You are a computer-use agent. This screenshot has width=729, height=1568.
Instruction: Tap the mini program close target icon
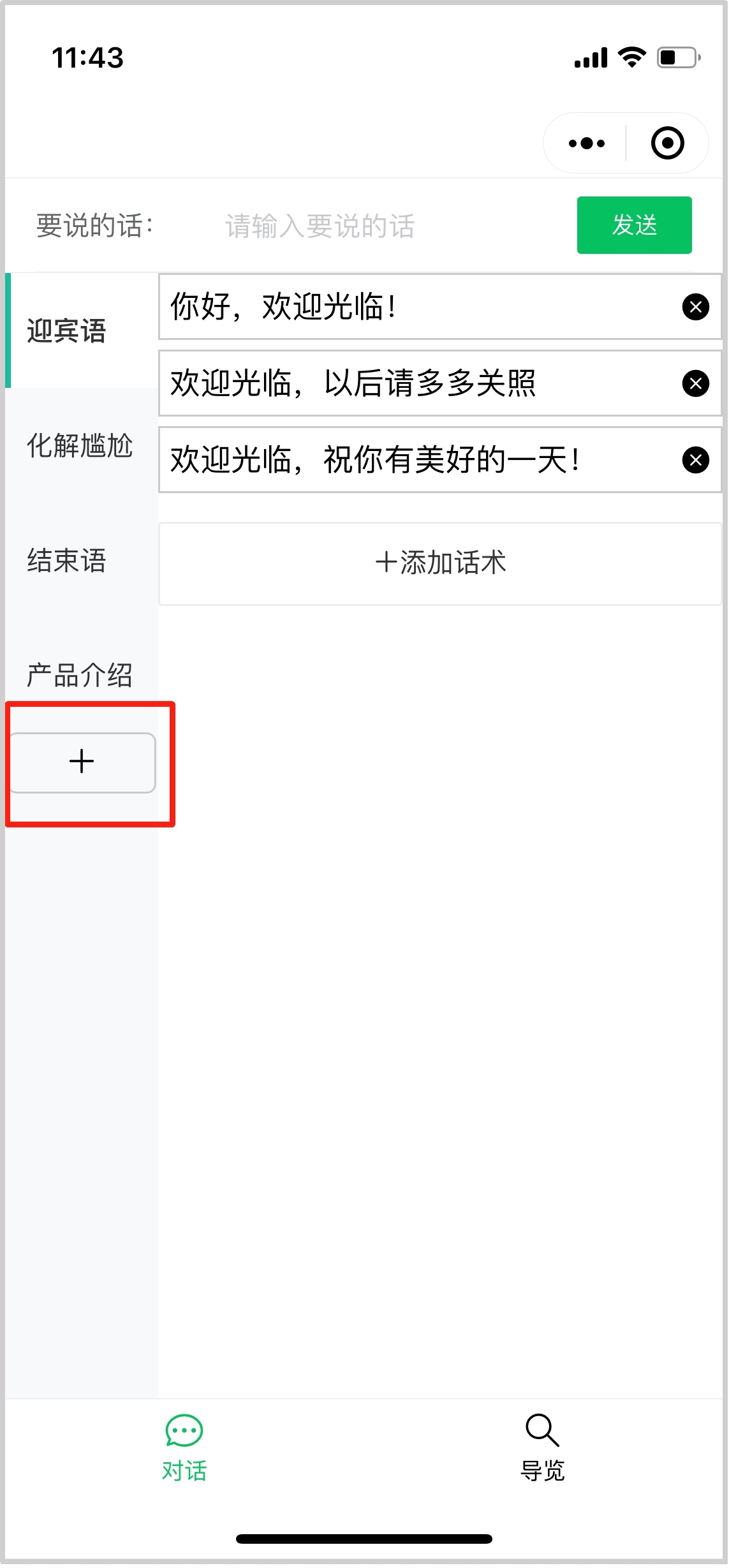tap(667, 143)
